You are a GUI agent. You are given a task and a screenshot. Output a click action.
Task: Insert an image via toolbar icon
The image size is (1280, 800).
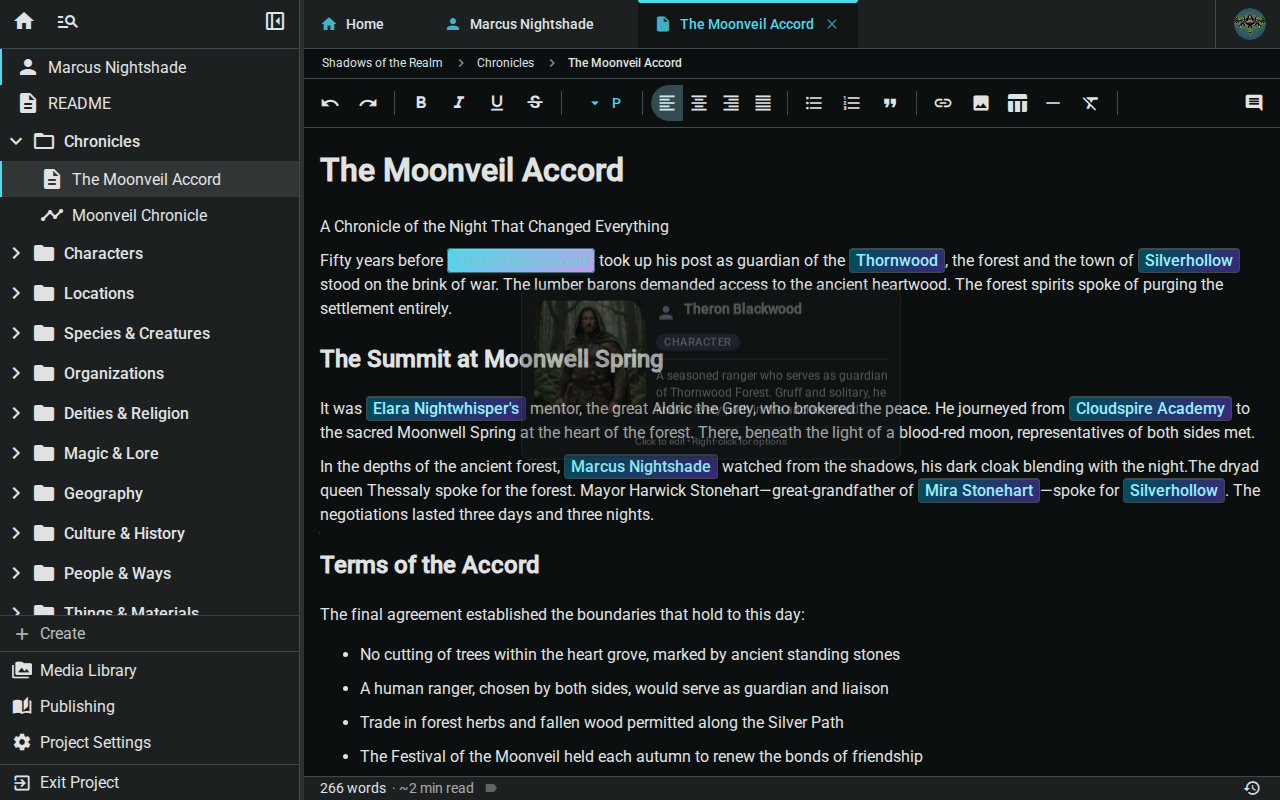click(981, 103)
